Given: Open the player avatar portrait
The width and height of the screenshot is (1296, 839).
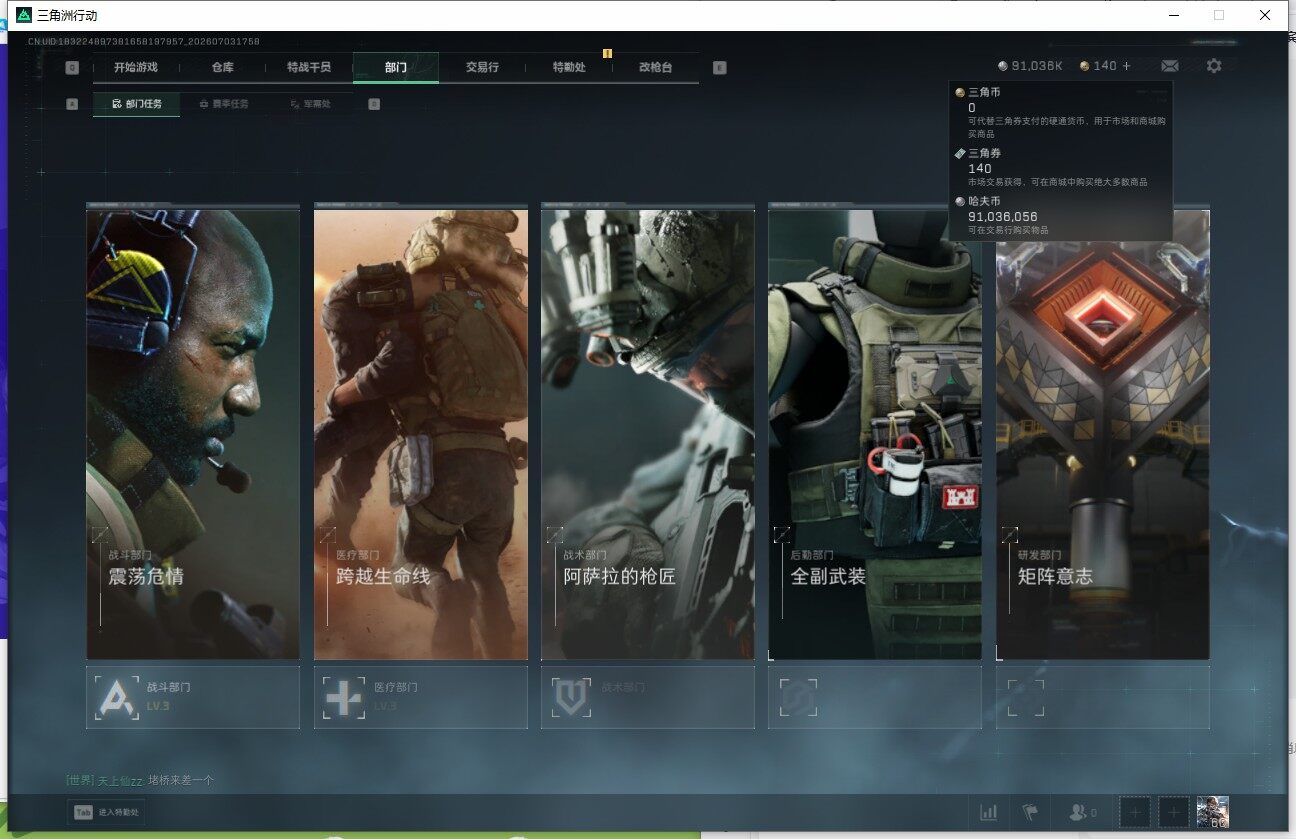Looking at the screenshot, I should tap(1213, 813).
